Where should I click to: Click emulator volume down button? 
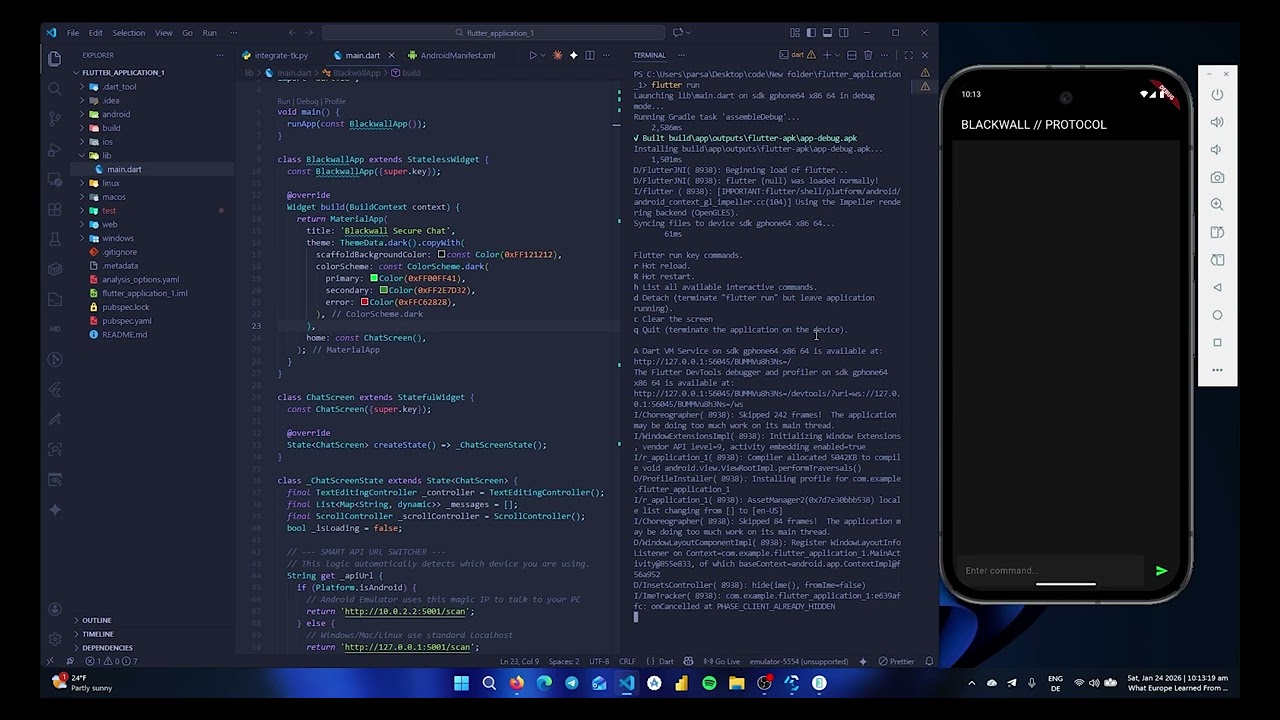1217,150
